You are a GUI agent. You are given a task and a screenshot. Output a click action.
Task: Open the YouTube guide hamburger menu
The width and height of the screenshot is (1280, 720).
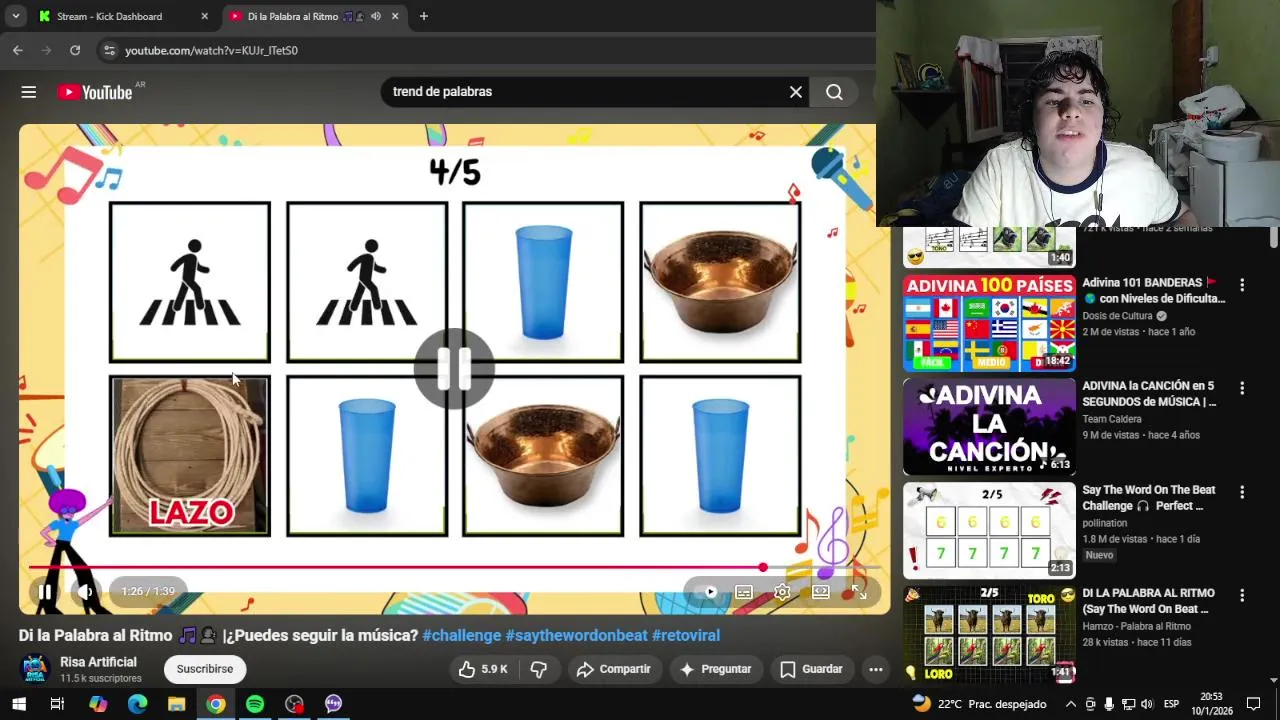29,92
